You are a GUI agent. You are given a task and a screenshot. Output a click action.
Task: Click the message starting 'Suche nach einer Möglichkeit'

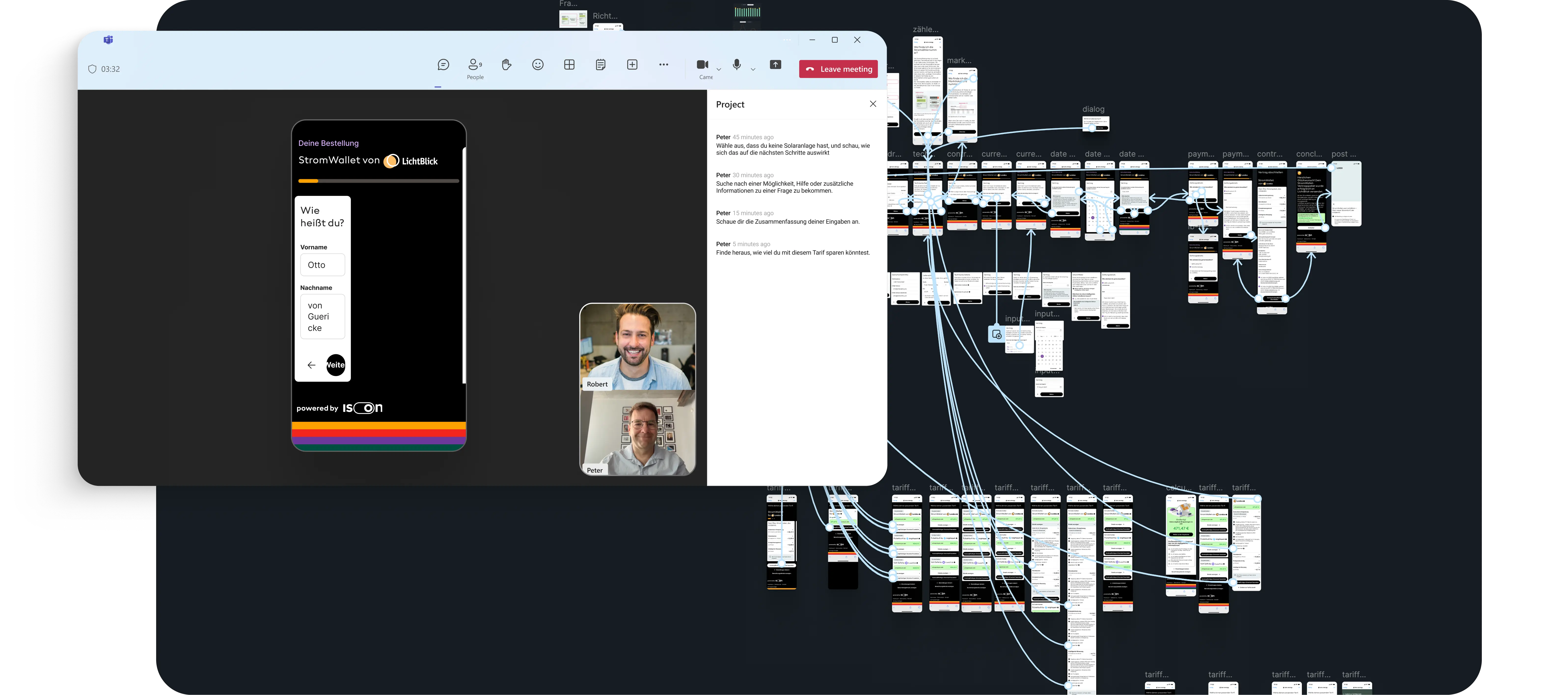[785, 183]
